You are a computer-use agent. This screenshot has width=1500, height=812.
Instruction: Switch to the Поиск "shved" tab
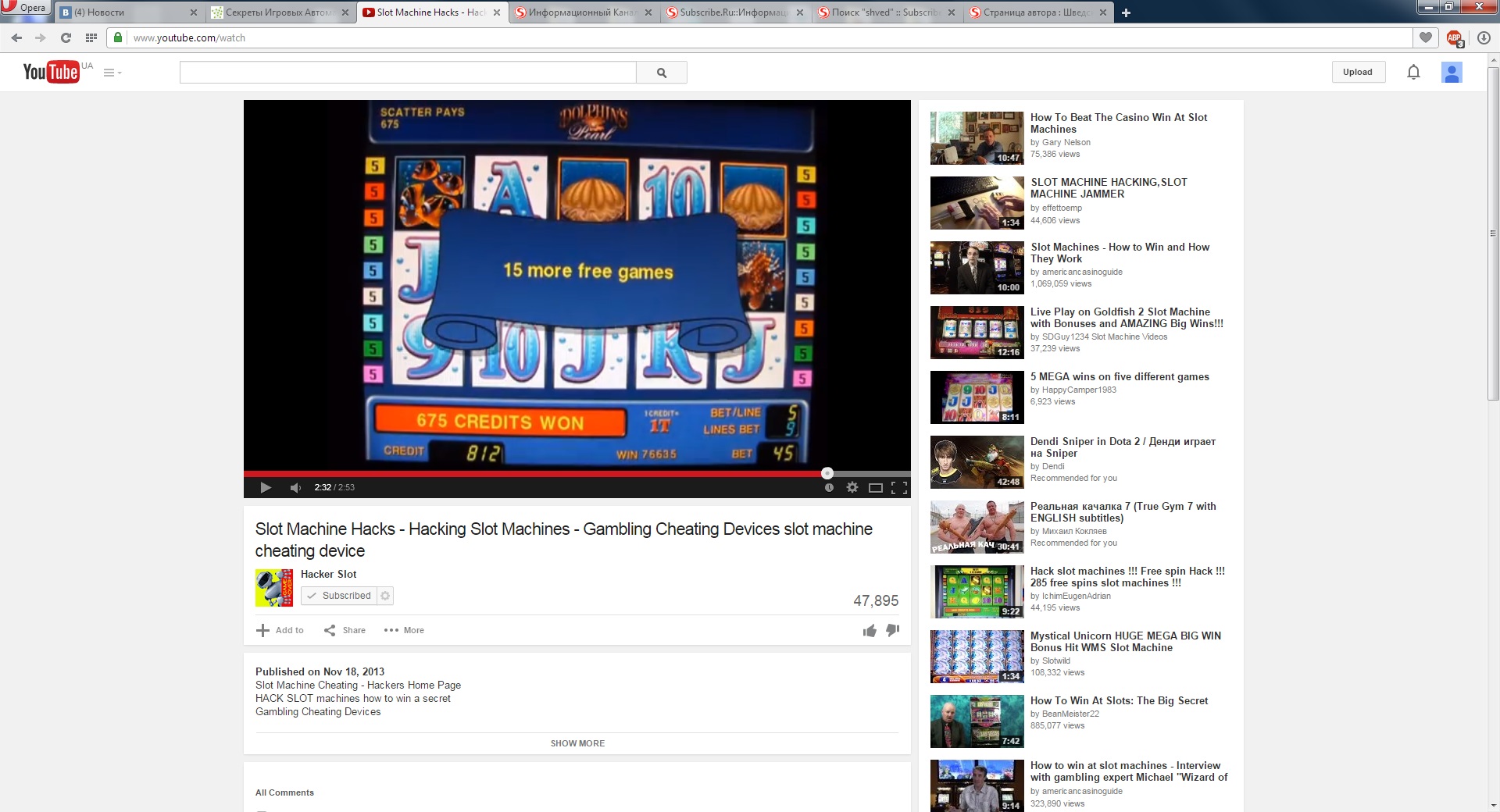pos(886,12)
